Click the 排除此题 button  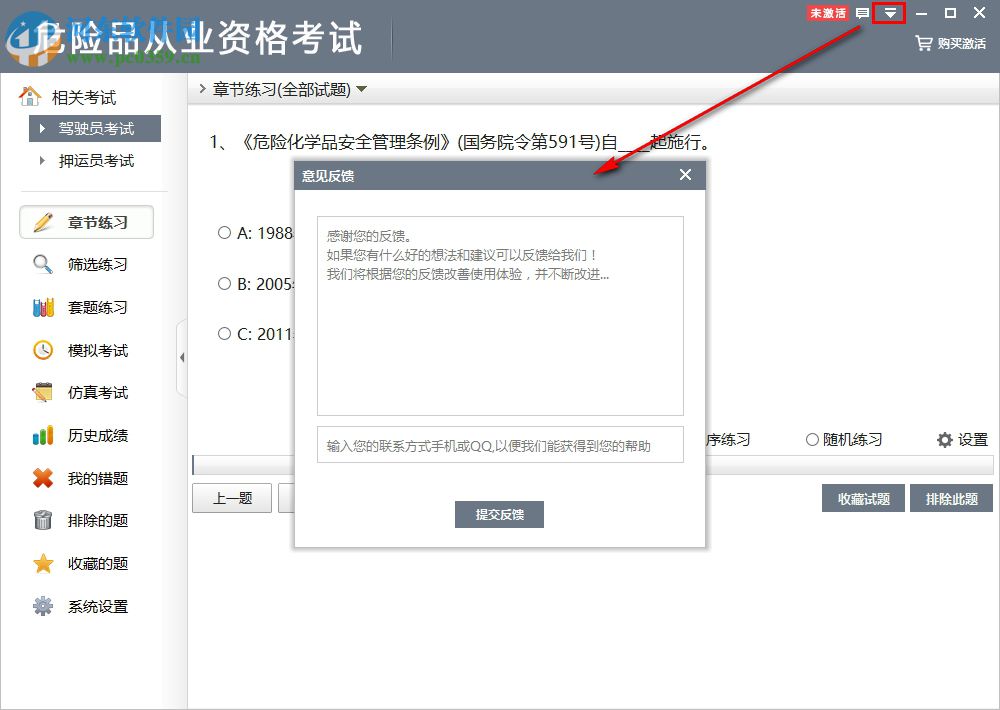pos(950,498)
